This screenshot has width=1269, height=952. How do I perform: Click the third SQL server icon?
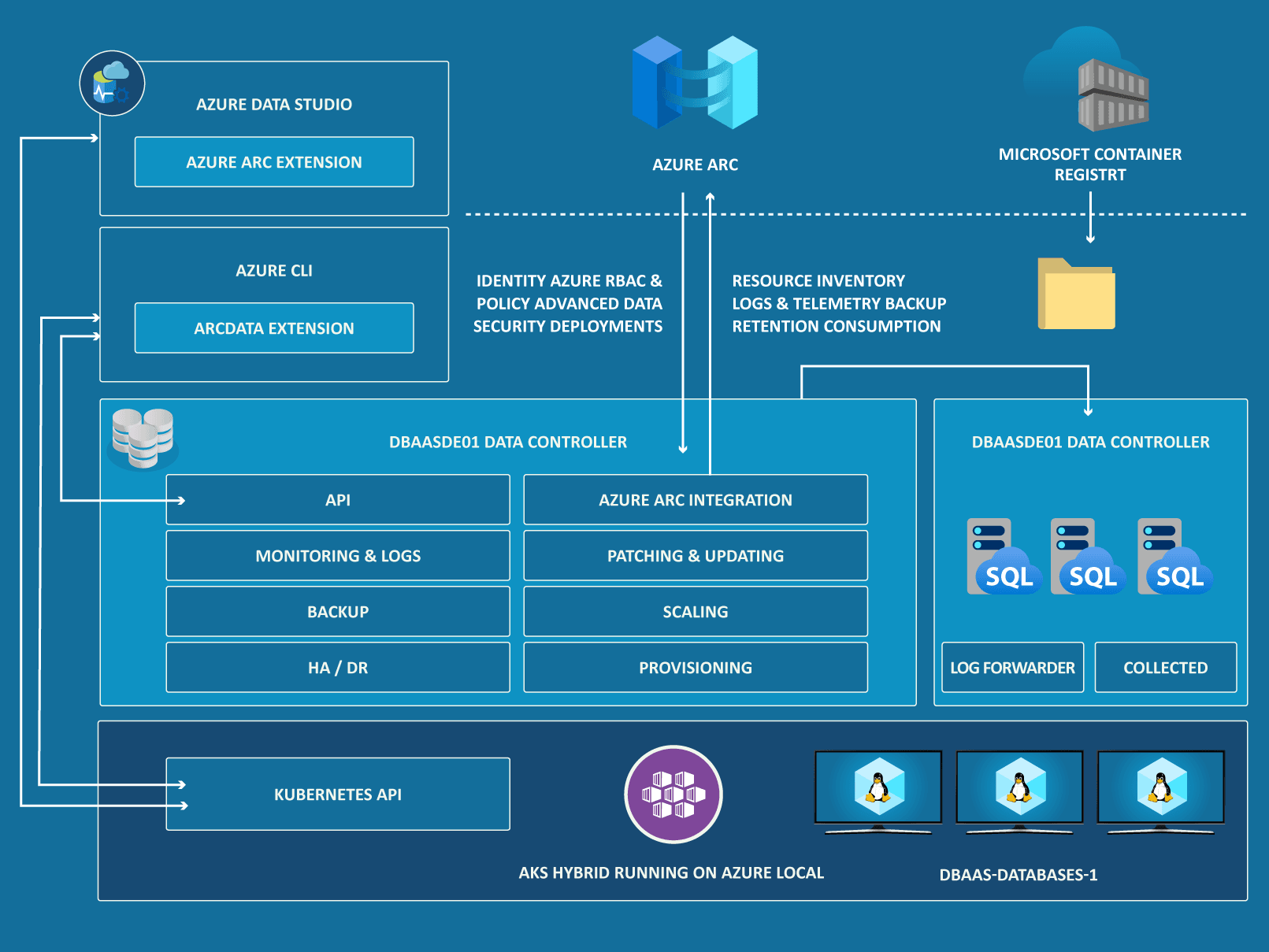point(1174,557)
